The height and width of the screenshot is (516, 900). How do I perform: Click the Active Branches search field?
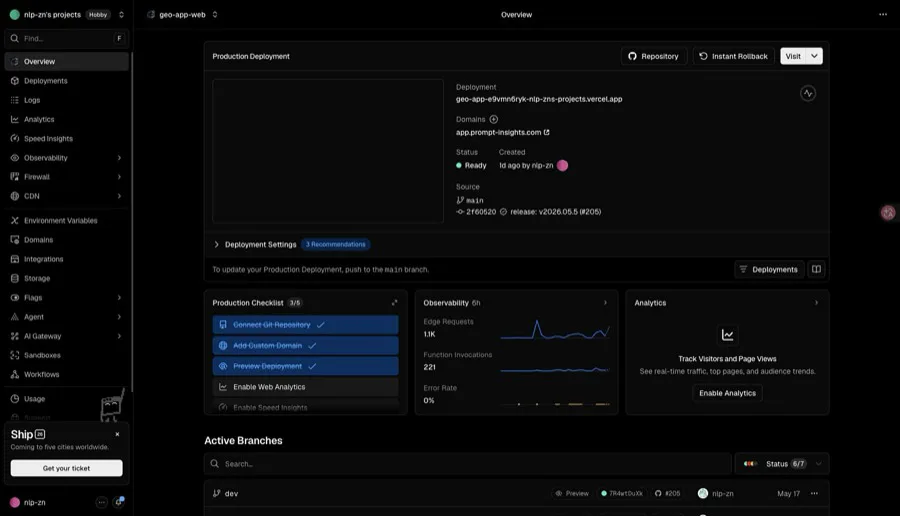pos(468,464)
